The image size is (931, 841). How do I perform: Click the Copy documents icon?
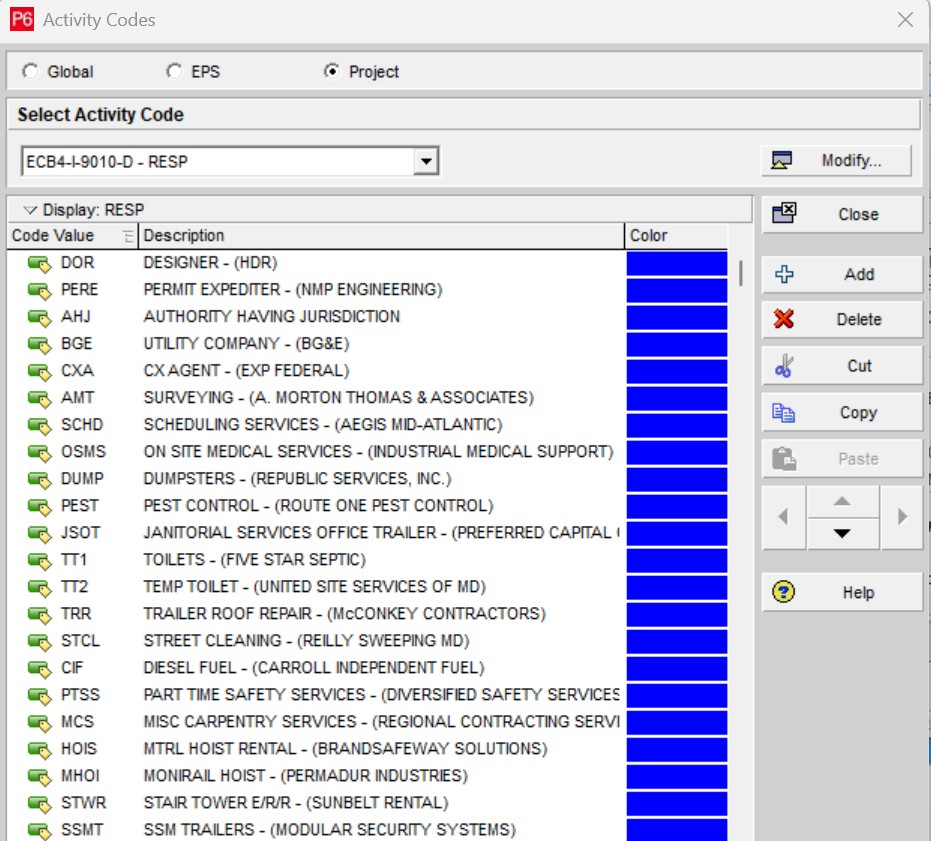[785, 412]
